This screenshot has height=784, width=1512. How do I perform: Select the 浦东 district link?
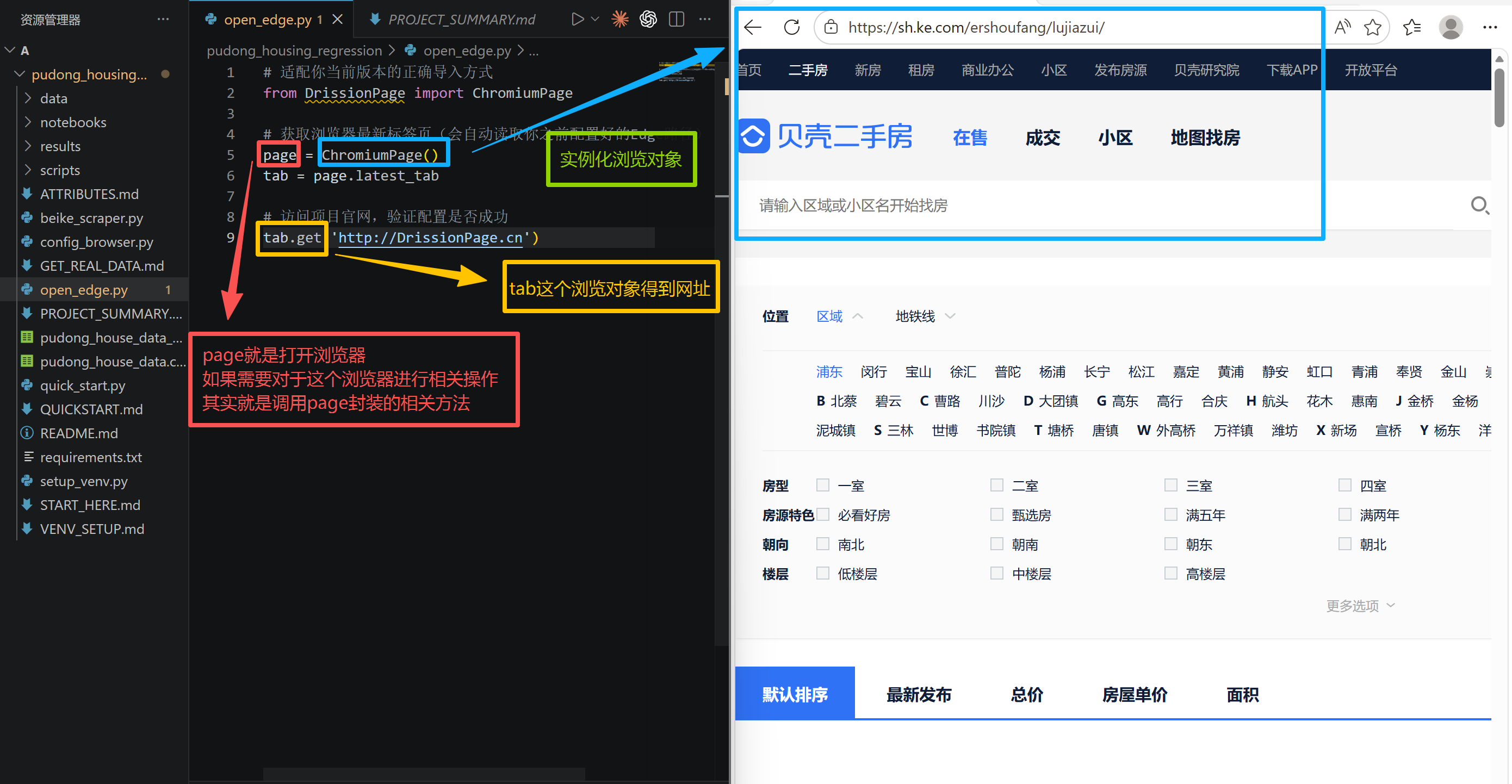(x=829, y=371)
